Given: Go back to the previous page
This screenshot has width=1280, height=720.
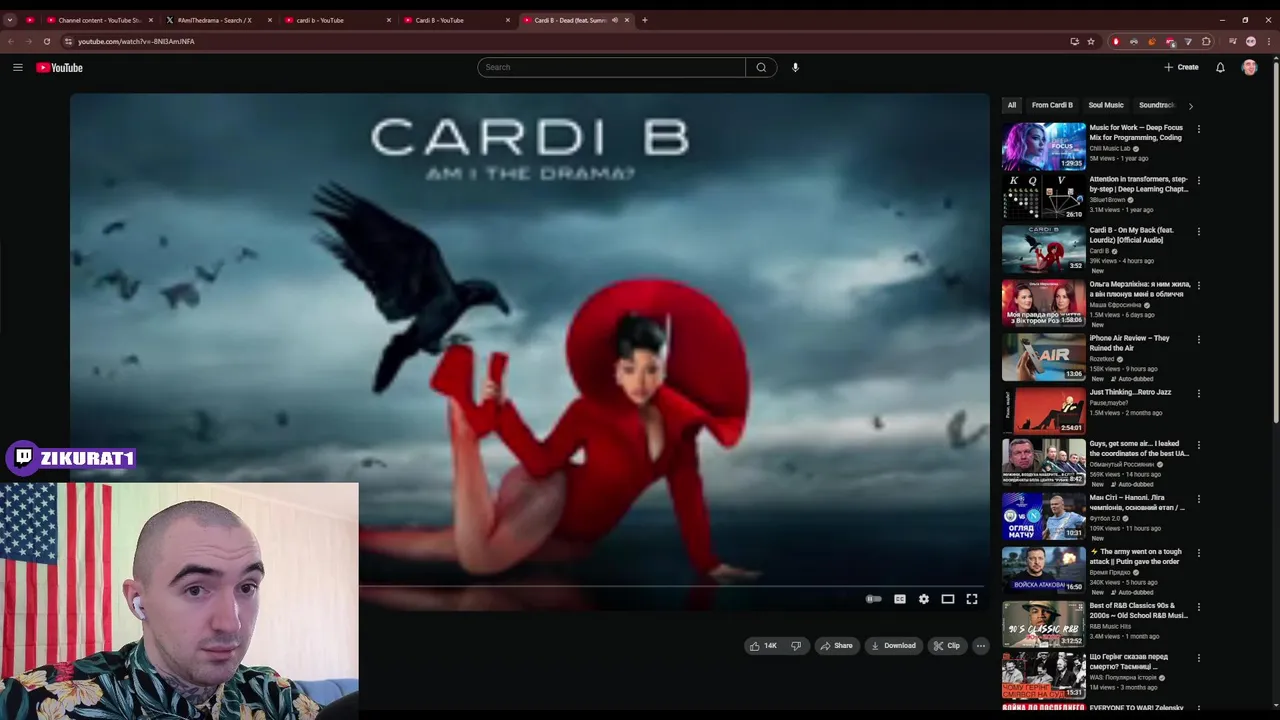Looking at the screenshot, I should pyautogui.click(x=11, y=41).
